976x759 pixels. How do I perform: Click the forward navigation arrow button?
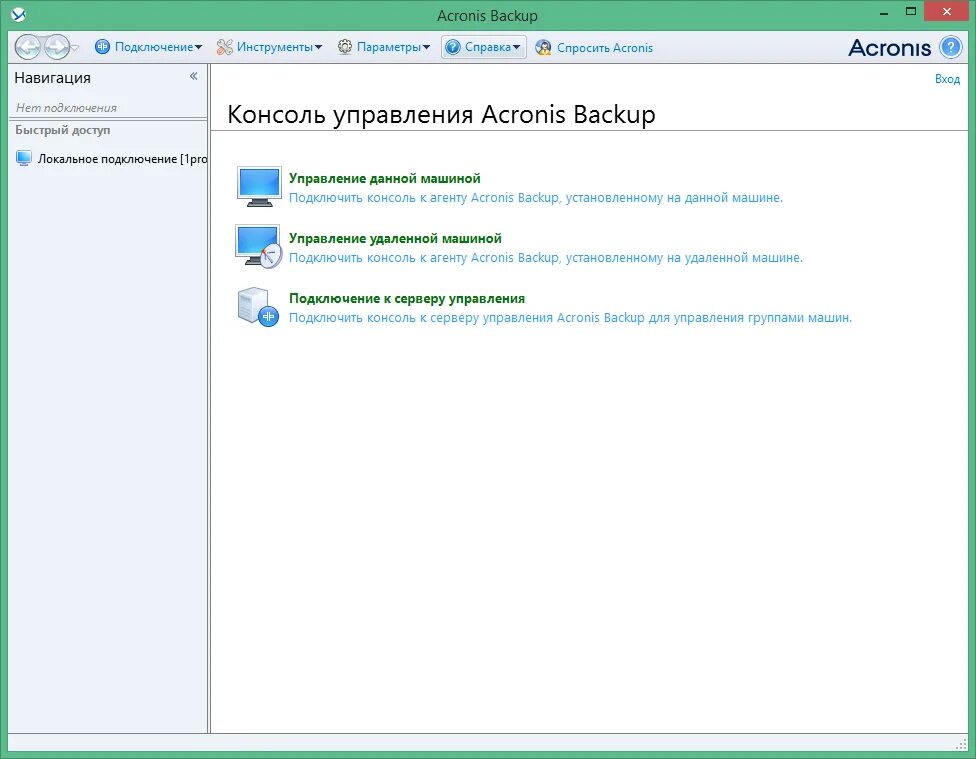(x=56, y=47)
